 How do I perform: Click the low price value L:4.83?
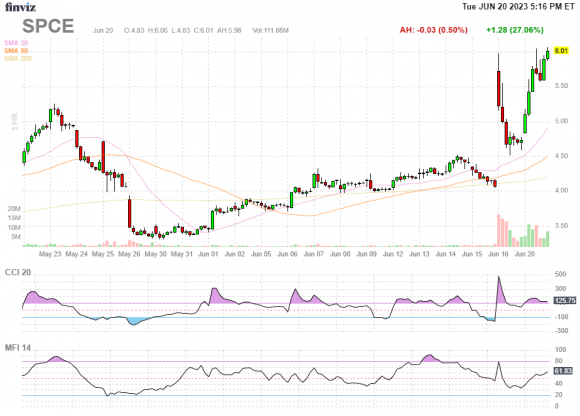[181, 30]
